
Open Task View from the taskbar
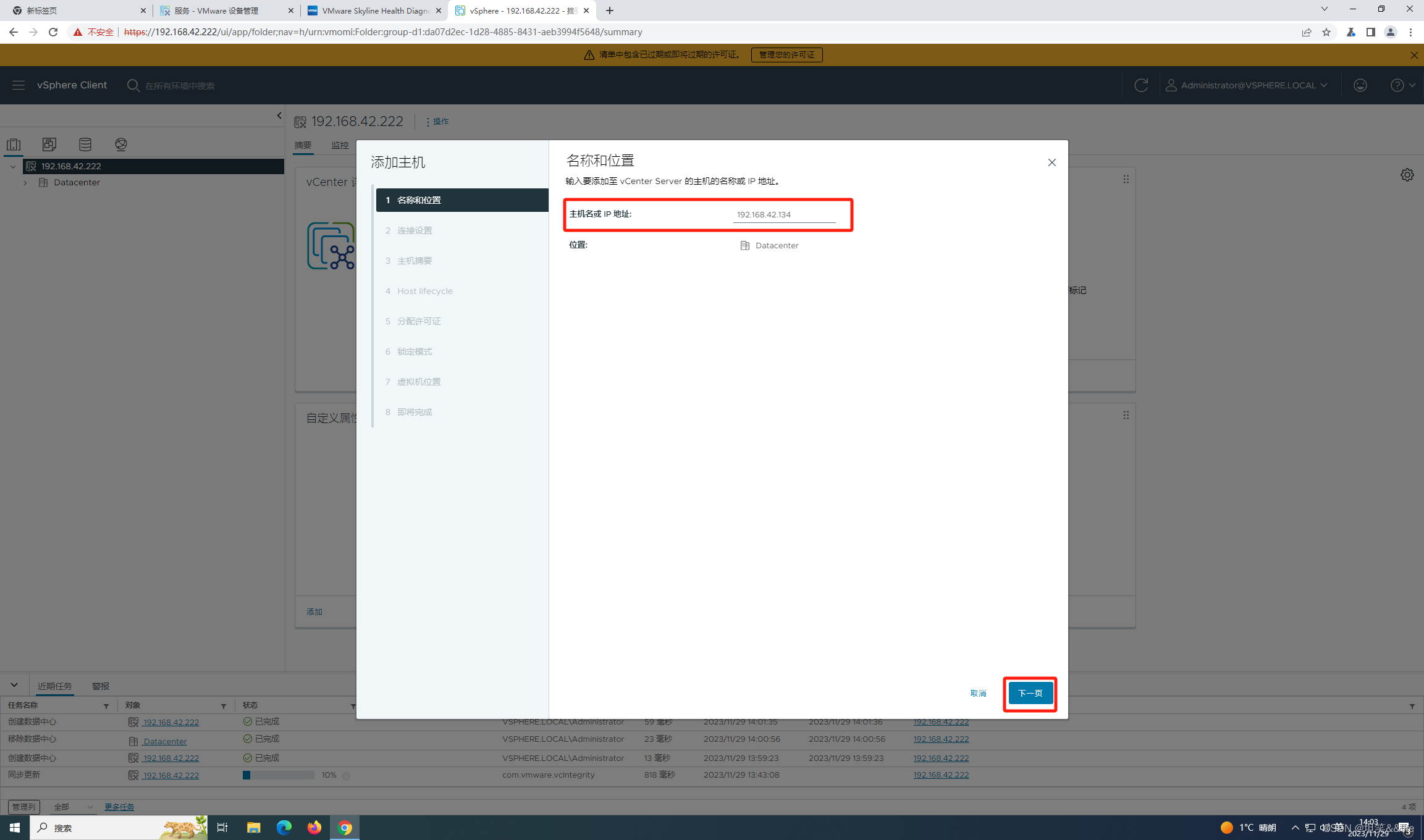point(222,828)
